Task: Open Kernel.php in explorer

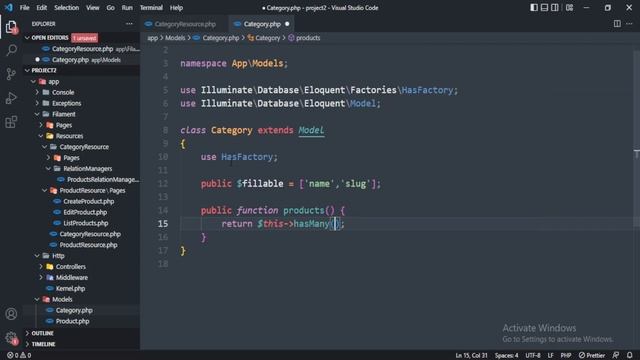Action: [70, 289]
